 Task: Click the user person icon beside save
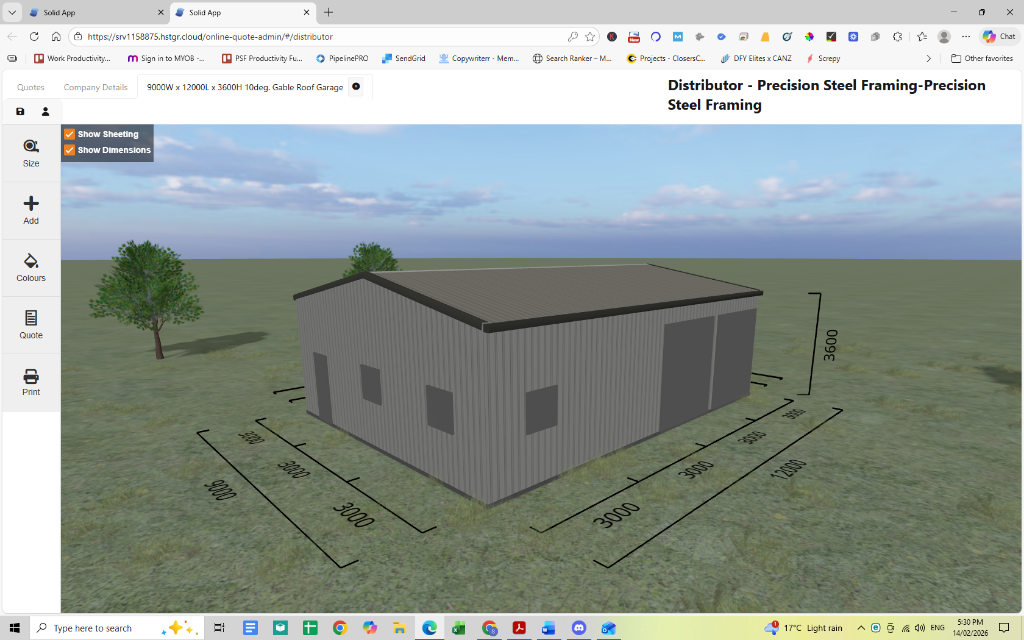coord(45,112)
